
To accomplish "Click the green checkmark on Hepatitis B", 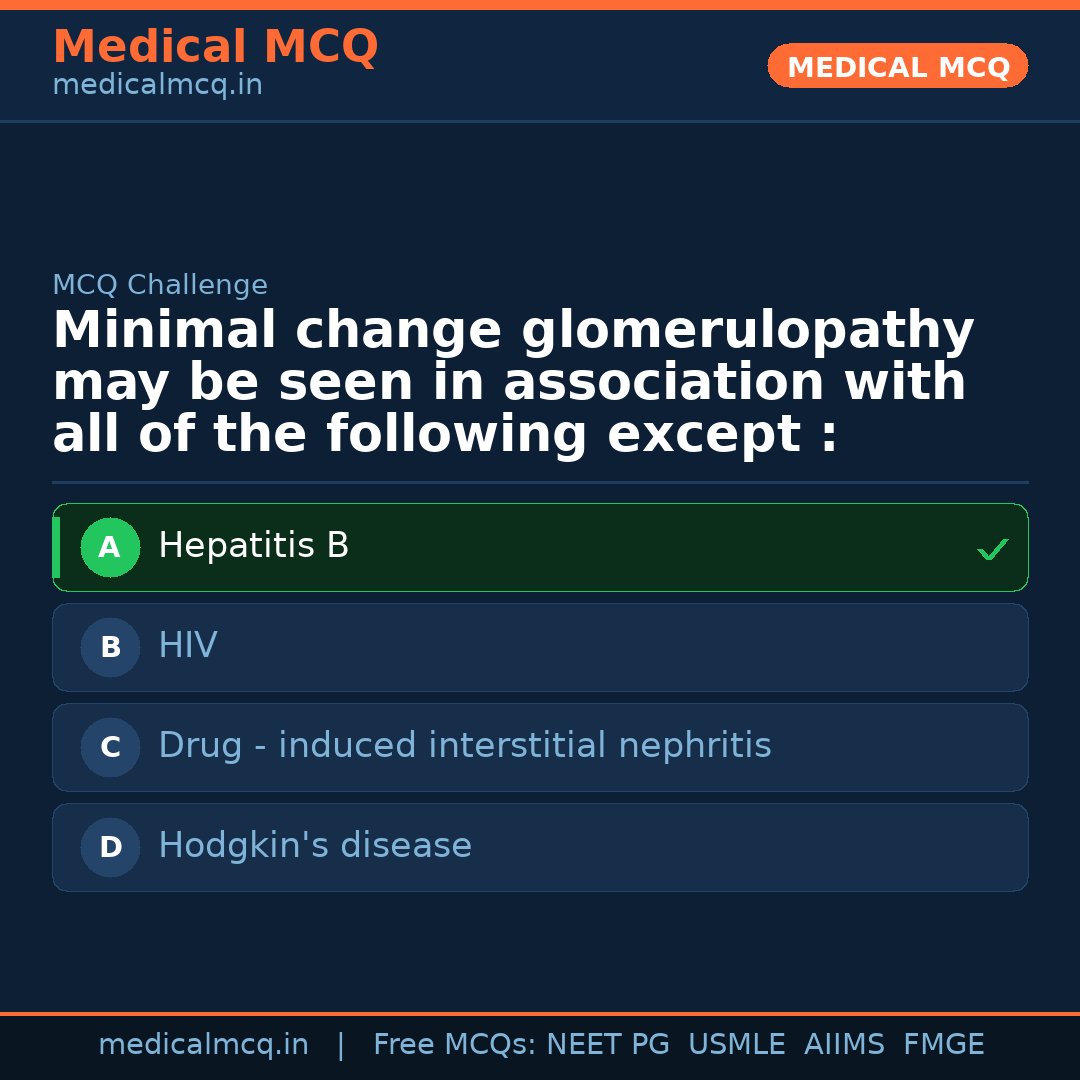I will pos(992,549).
